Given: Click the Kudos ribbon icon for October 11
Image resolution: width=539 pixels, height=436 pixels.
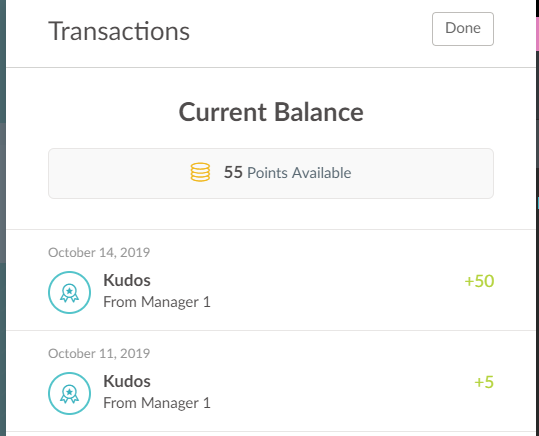Looking at the screenshot, I should 69,393.
